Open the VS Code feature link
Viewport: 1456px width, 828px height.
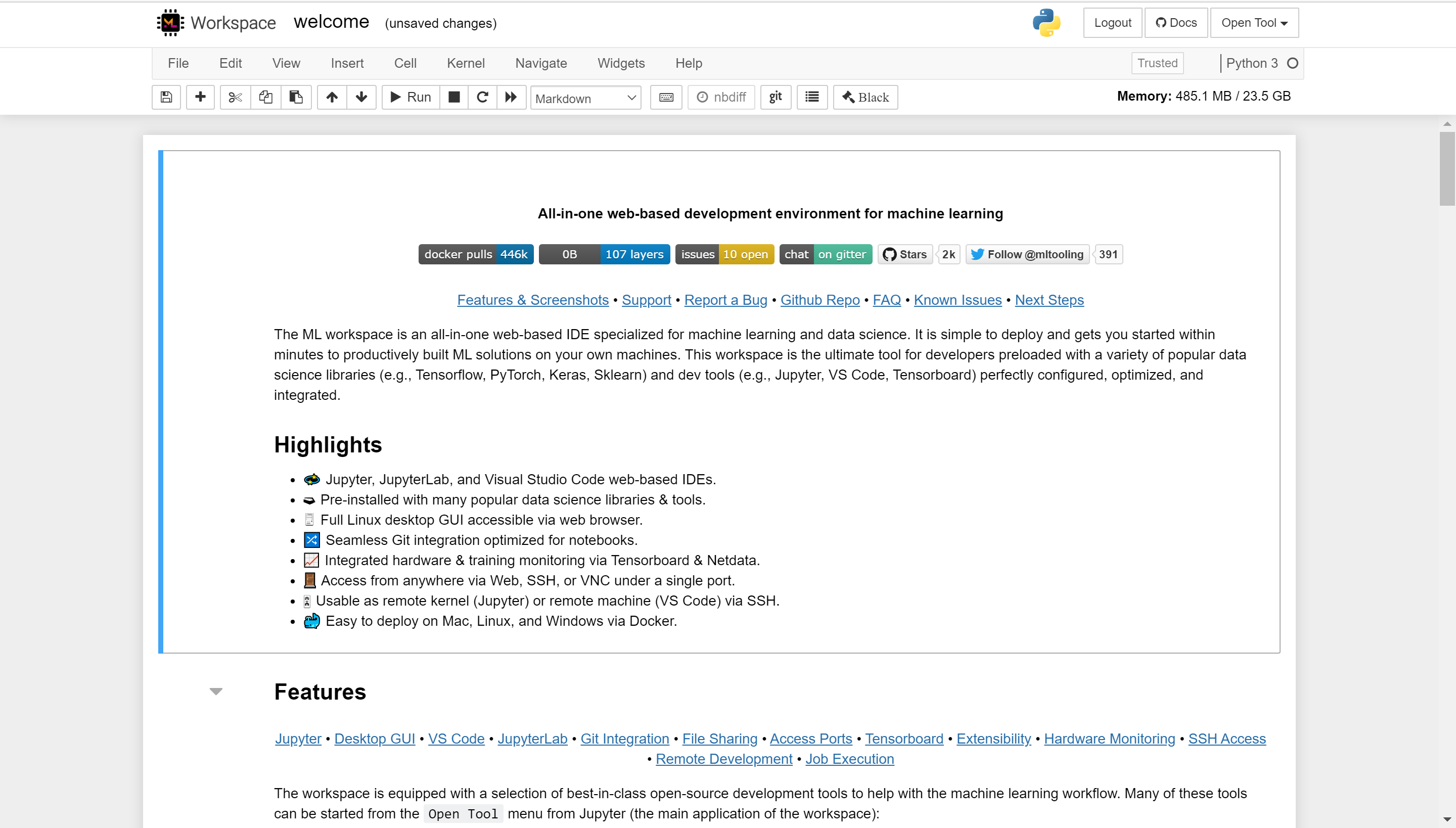click(x=456, y=739)
